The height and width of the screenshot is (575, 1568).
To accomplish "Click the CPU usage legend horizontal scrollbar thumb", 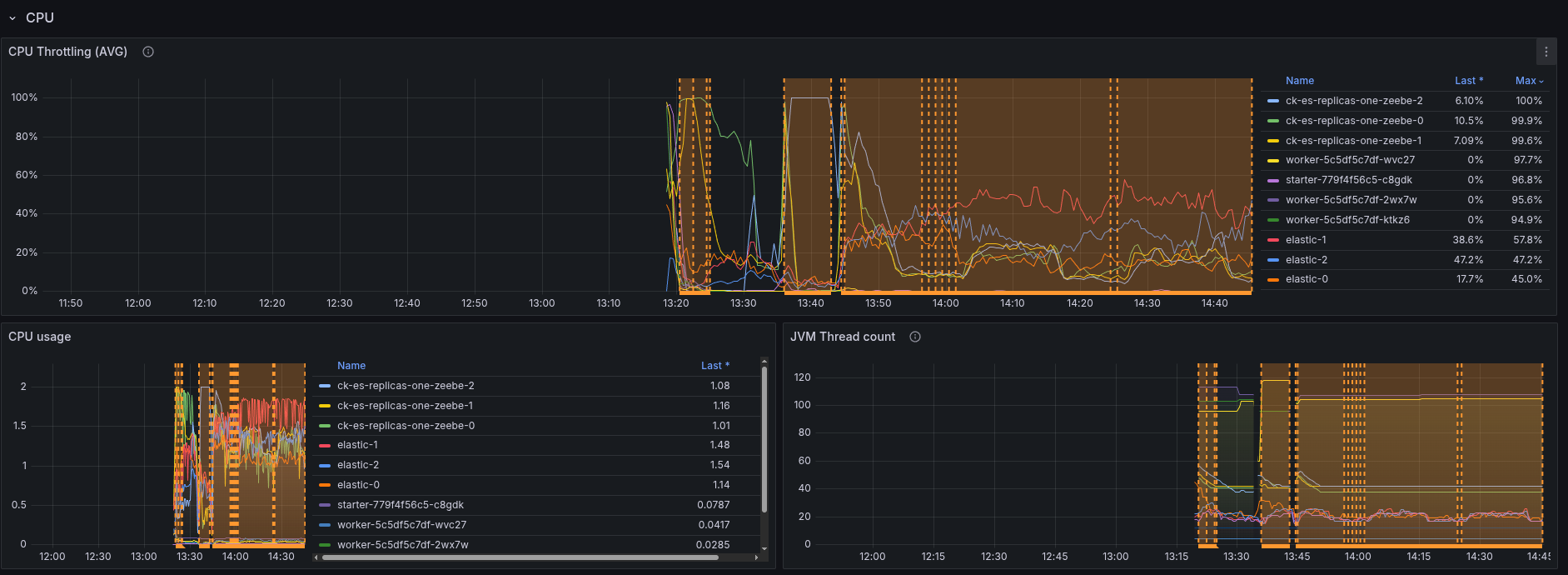I will tap(520, 557).
